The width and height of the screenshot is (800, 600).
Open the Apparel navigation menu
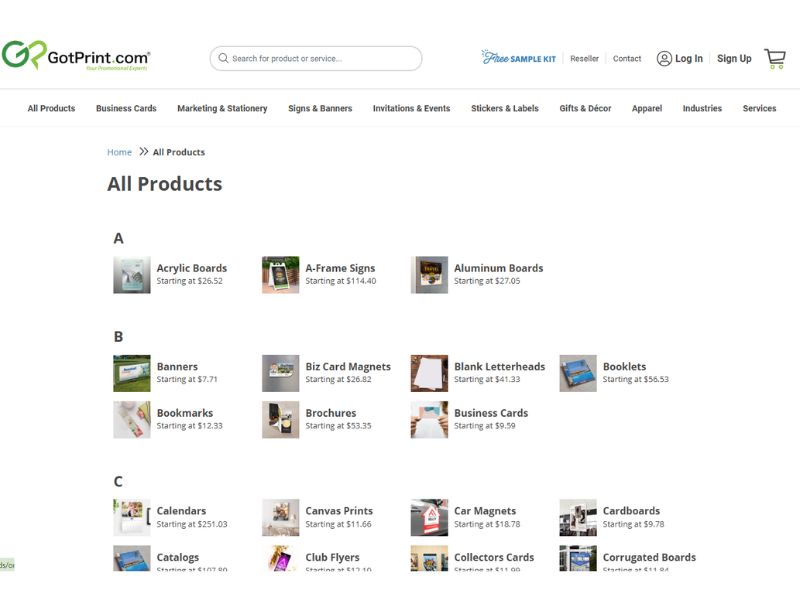(x=646, y=108)
